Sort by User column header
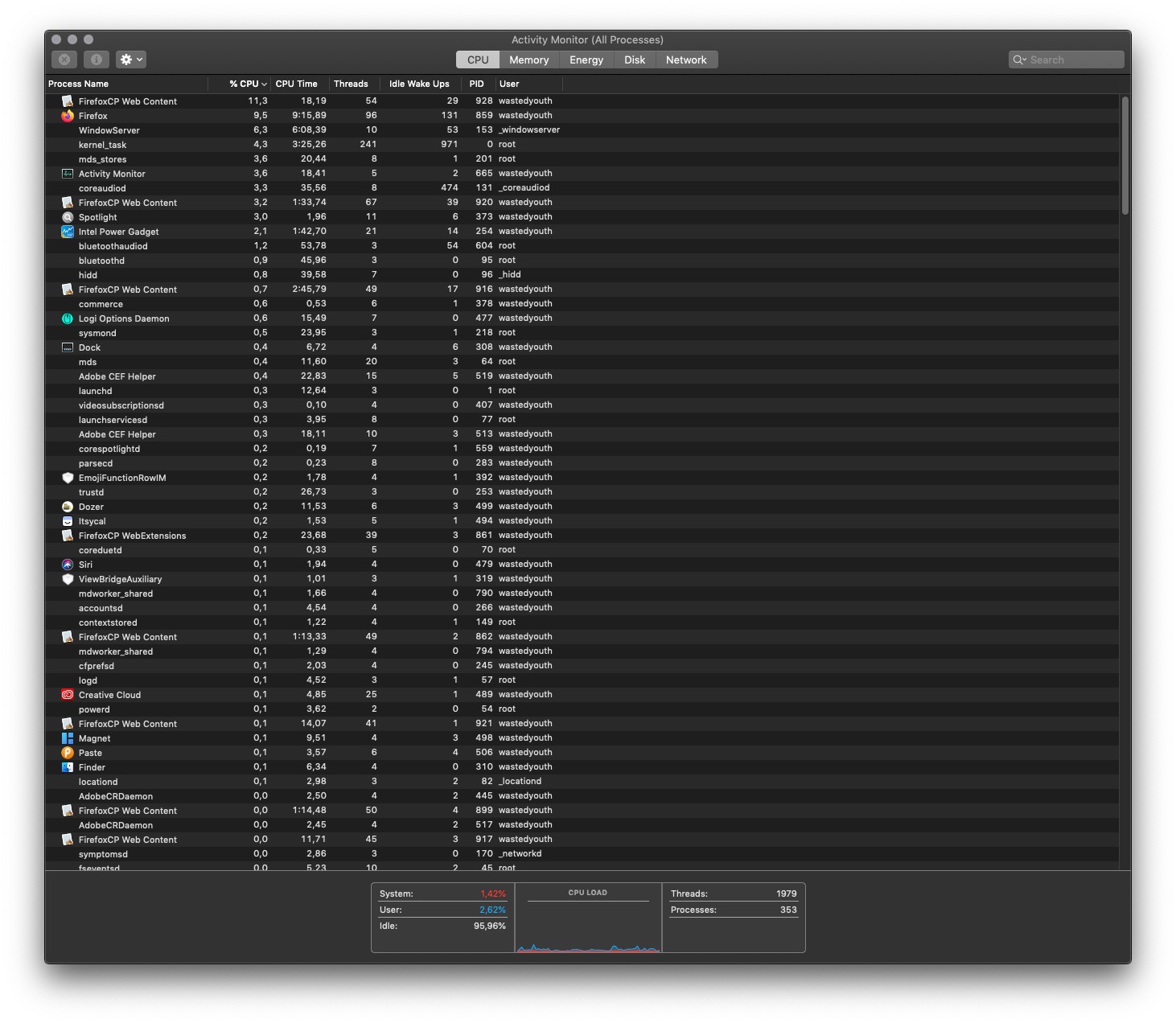Screen dimensions: 1176x1023 pyautogui.click(x=528, y=84)
